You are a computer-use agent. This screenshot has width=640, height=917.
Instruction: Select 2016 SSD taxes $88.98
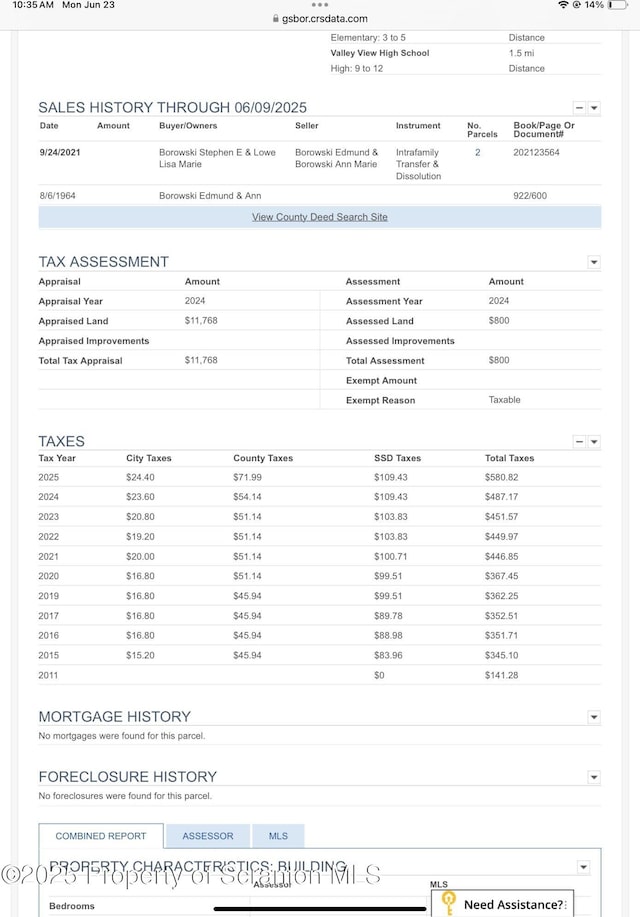(388, 636)
